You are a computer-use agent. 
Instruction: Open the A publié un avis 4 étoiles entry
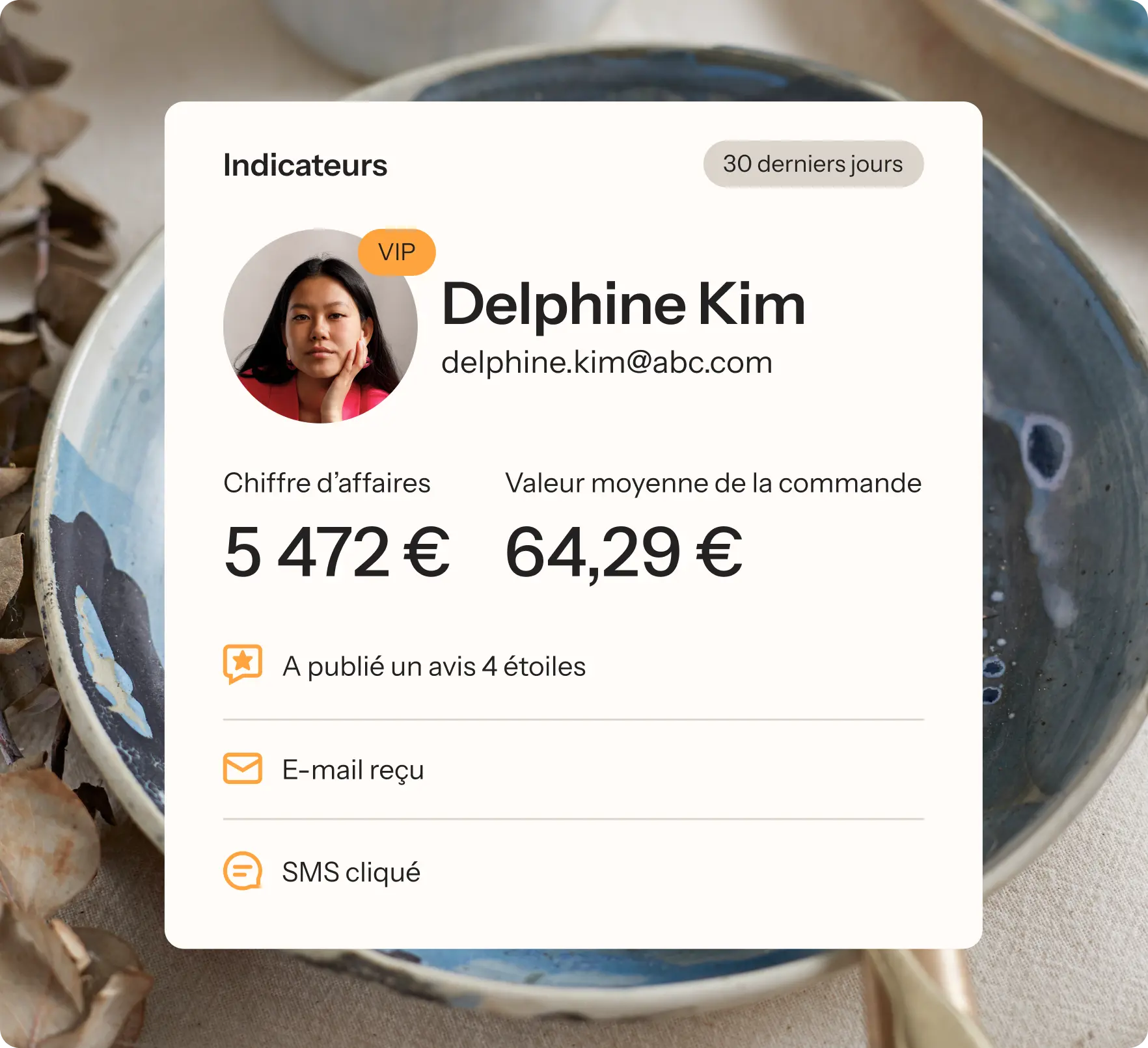click(x=573, y=666)
